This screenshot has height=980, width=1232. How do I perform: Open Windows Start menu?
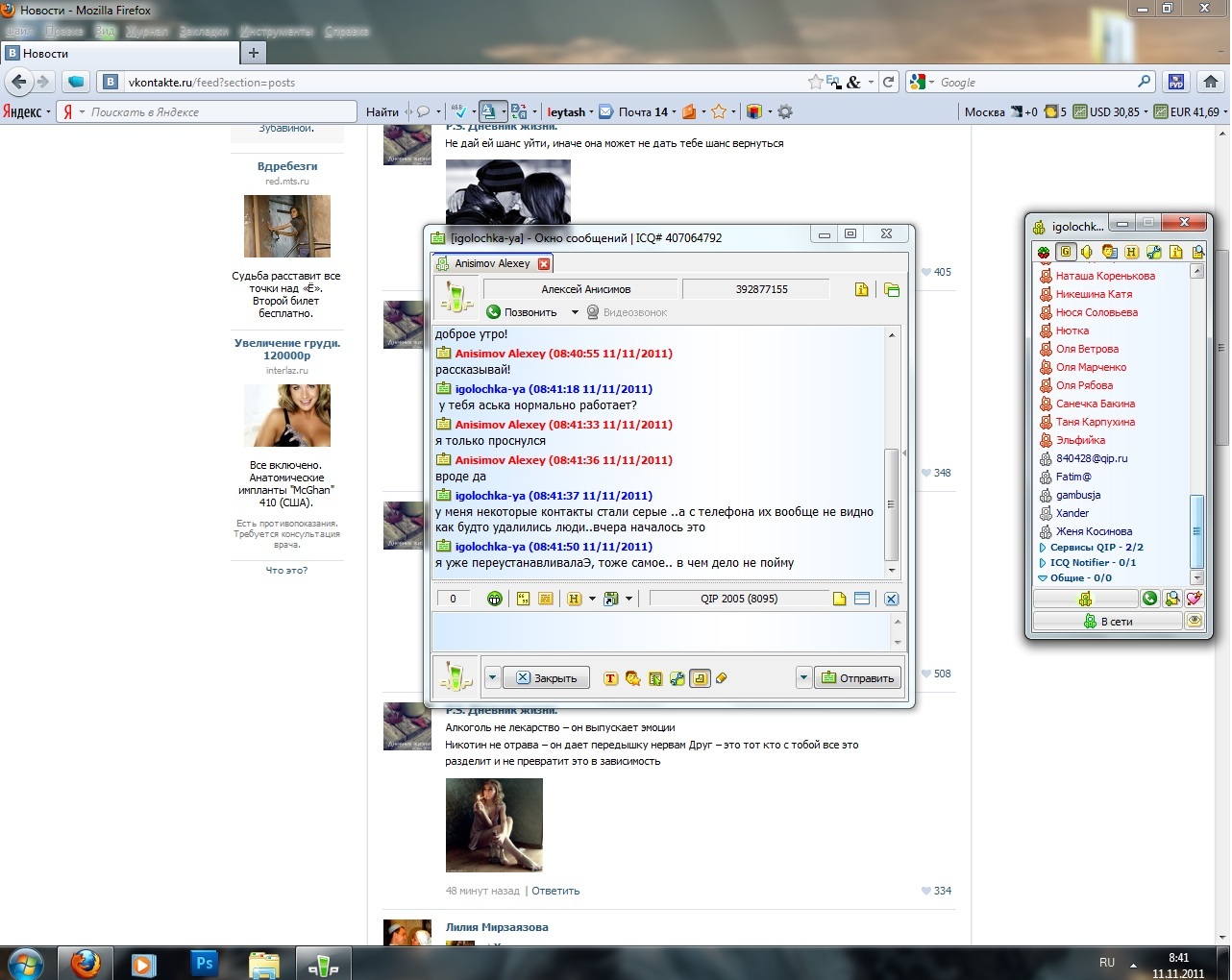26,963
